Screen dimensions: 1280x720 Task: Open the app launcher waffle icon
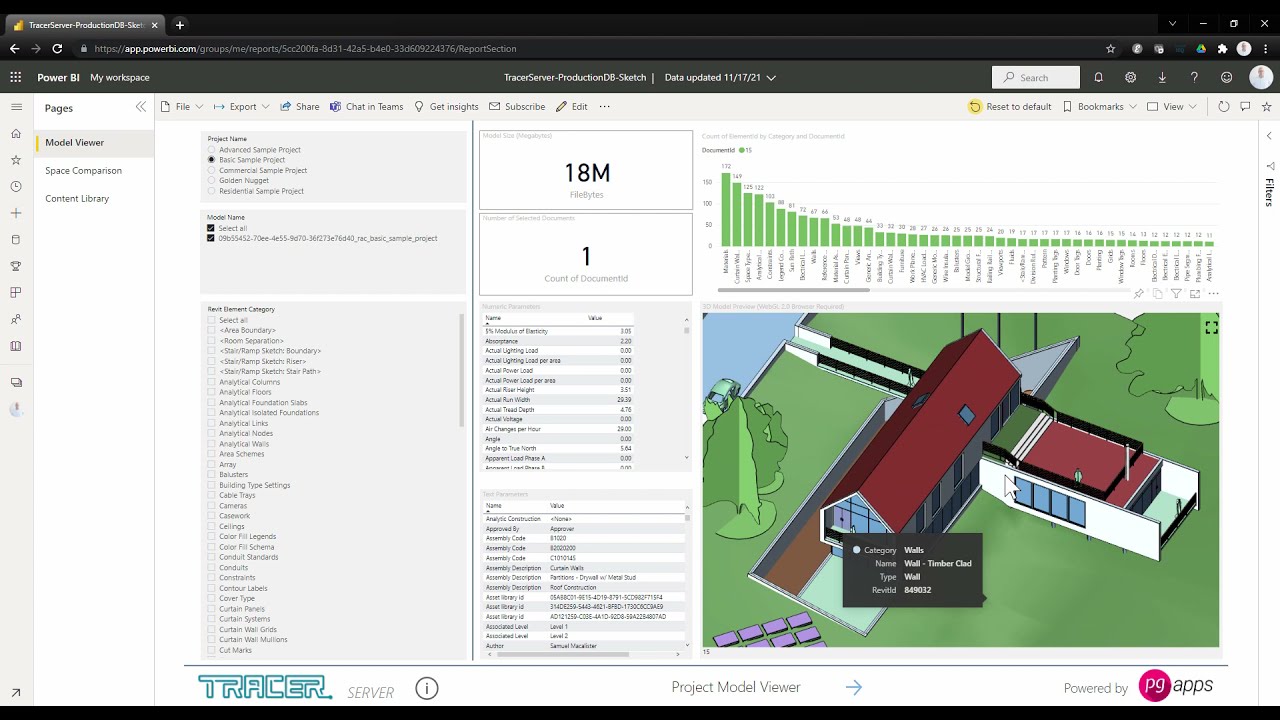tap(15, 77)
